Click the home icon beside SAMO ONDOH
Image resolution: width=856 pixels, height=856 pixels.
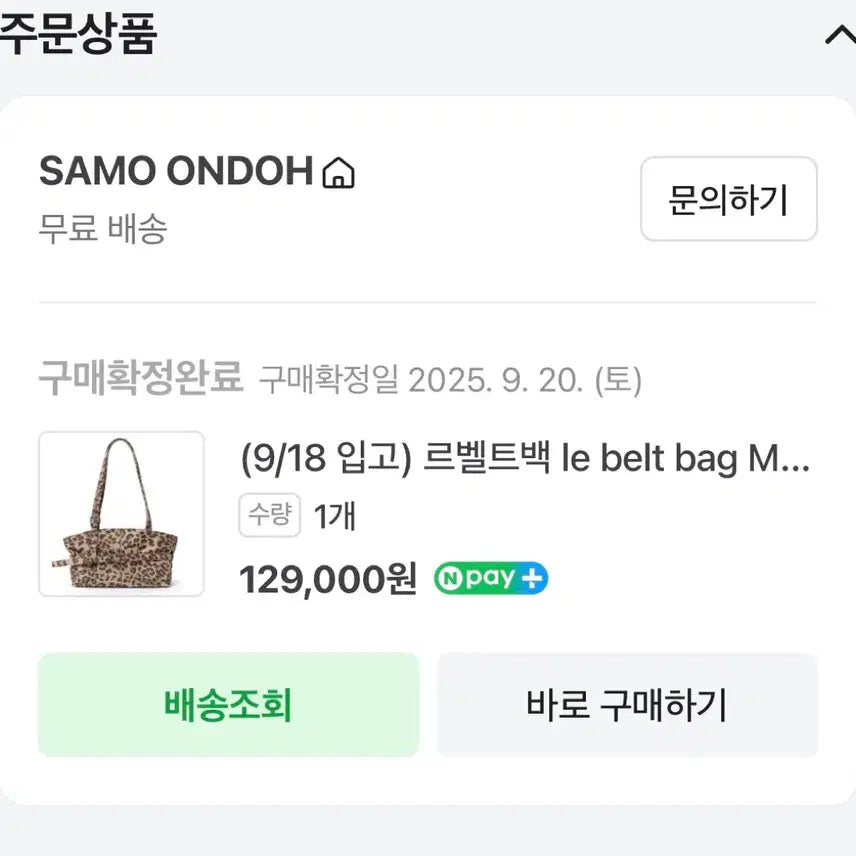(339, 173)
